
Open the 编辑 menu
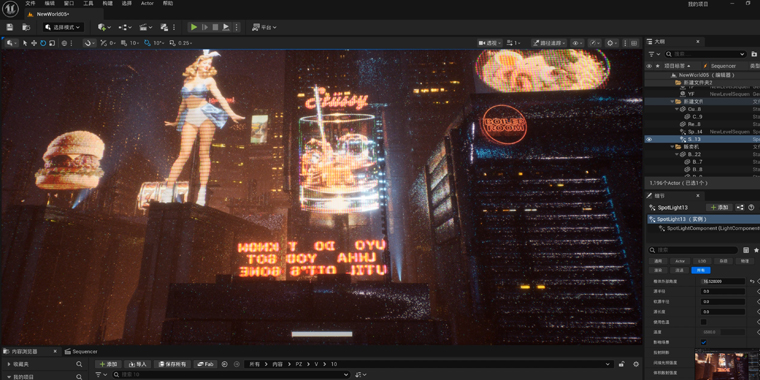[50, 3]
